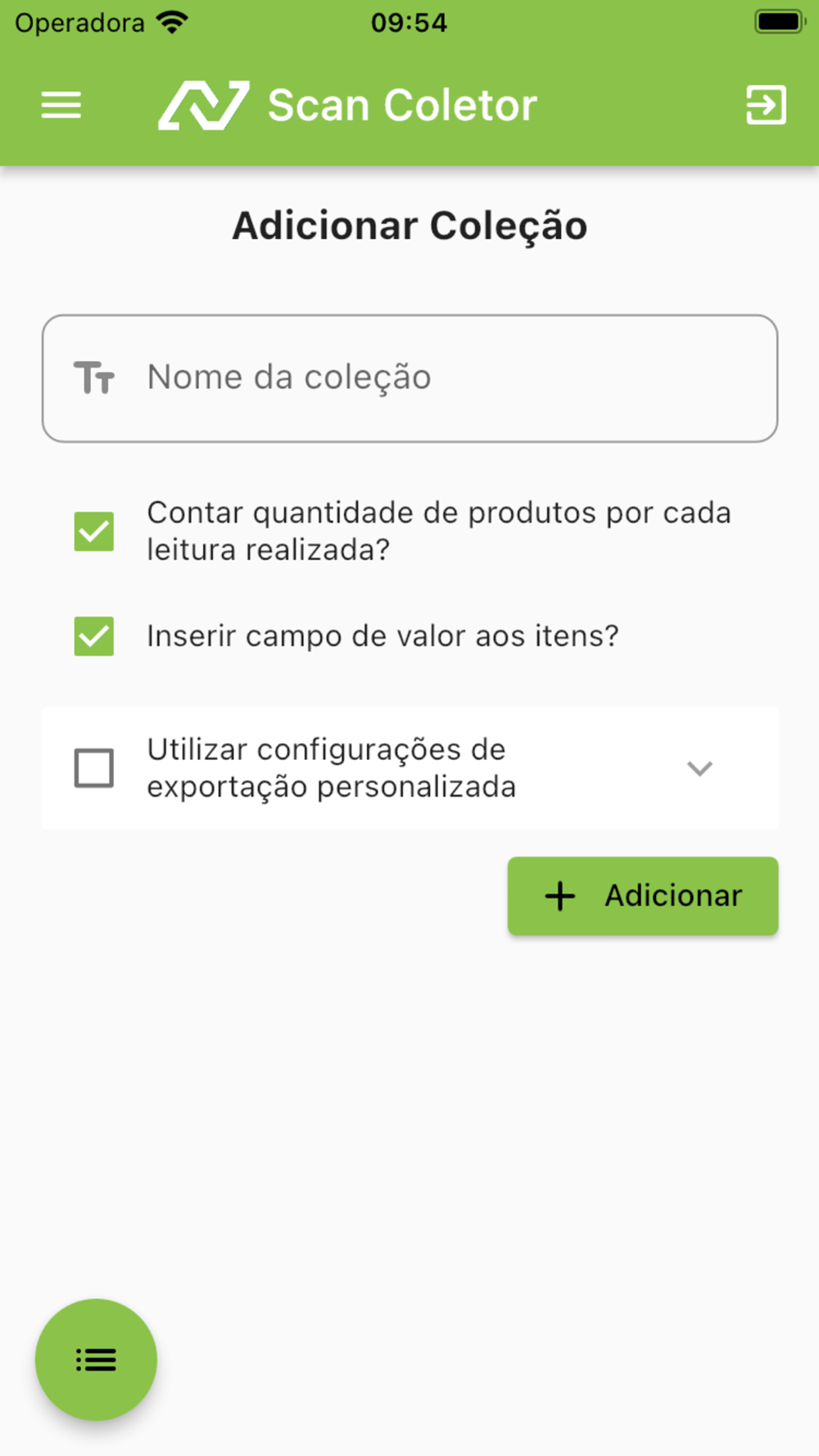Tap the battery indicator icon
Screen dimensions: 819x1456
point(779,22)
